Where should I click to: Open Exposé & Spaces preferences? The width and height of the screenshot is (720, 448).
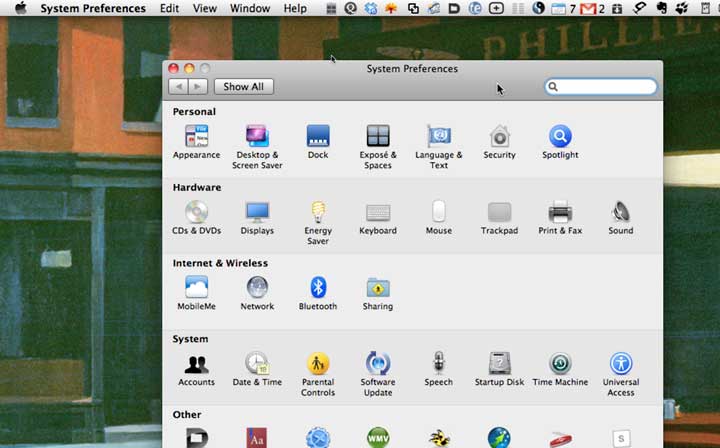(378, 137)
